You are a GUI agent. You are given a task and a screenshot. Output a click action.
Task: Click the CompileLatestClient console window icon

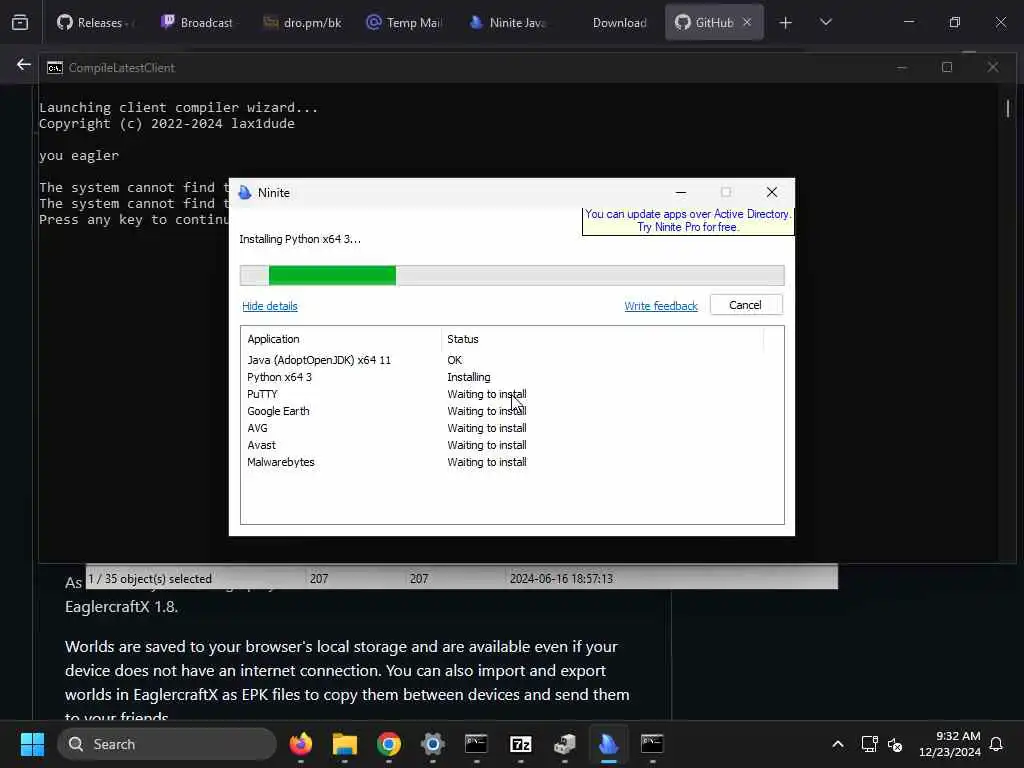tap(55, 67)
